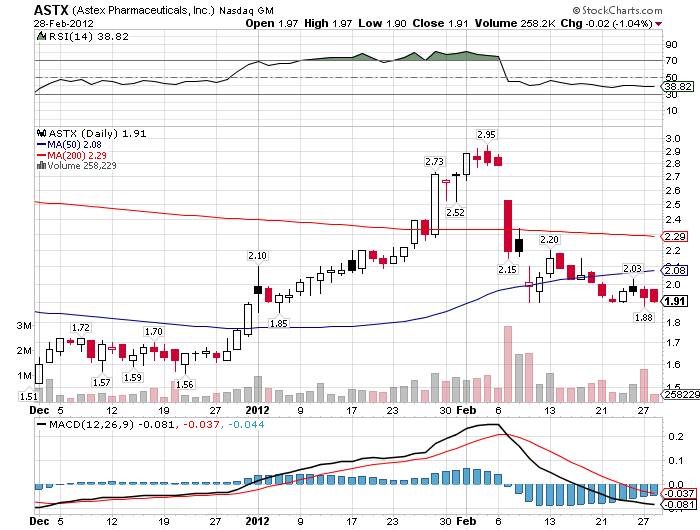
Task: Click the 2.73 price label
Action: 434,162
